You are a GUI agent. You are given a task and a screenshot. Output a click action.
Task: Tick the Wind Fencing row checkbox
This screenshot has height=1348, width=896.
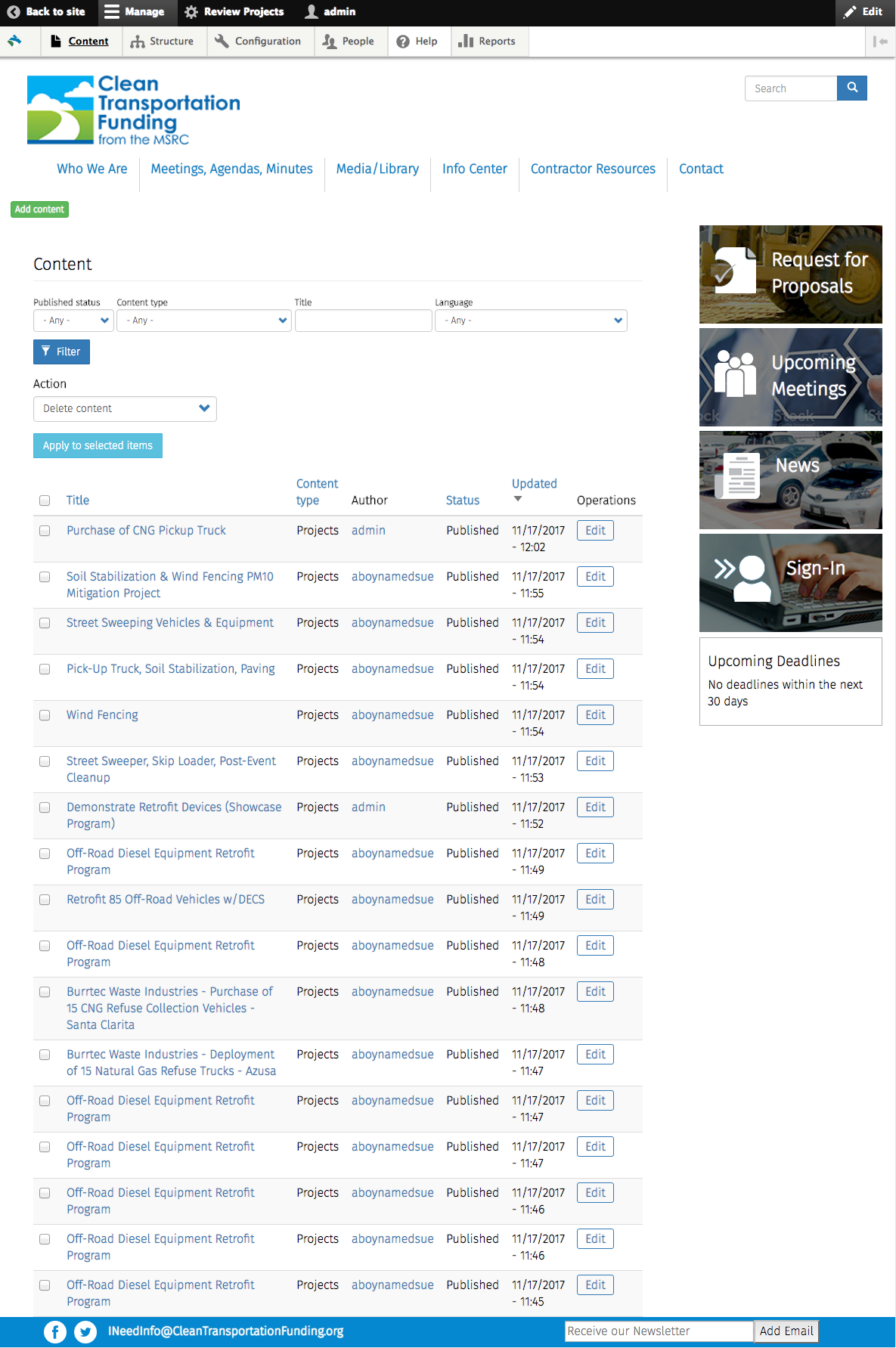pyautogui.click(x=45, y=715)
